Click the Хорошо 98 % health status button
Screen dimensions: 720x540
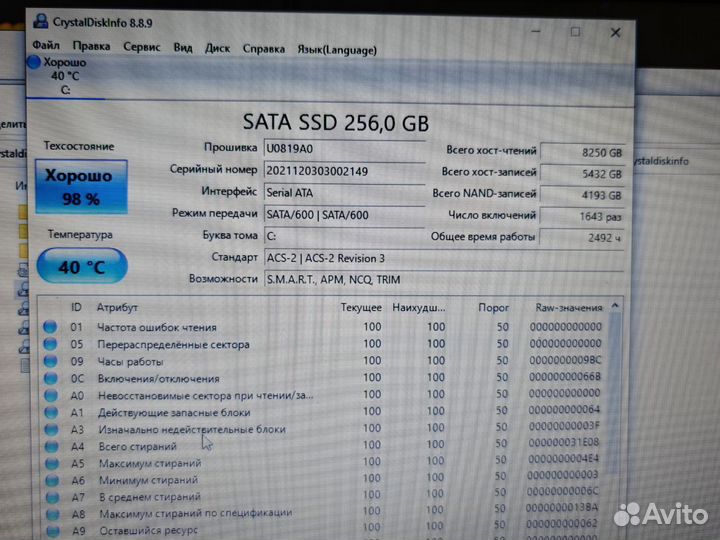tap(81, 186)
